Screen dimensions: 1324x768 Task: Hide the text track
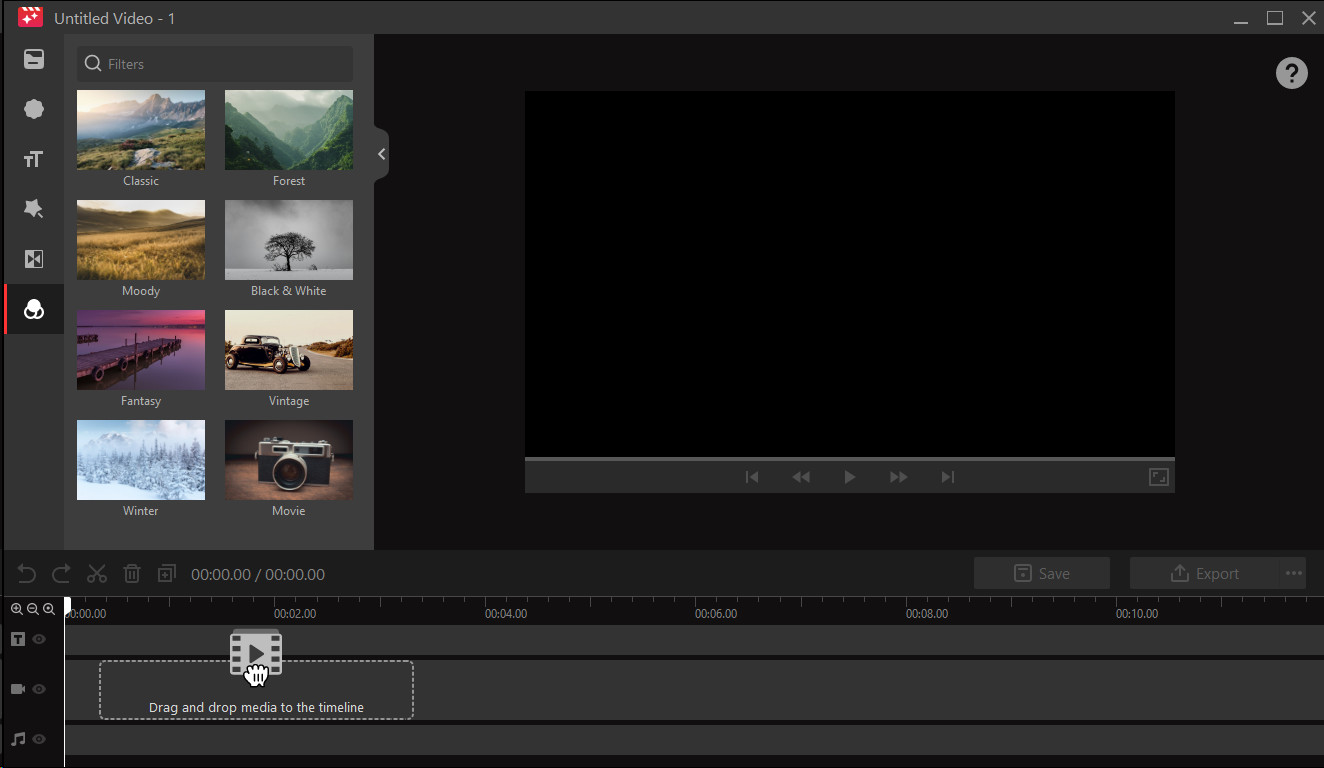[x=38, y=639]
